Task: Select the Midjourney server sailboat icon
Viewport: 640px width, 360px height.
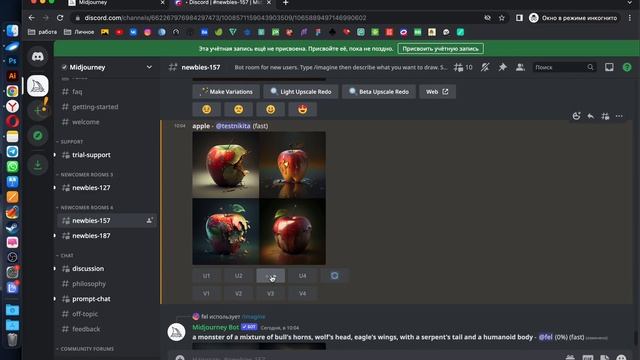Action: pos(38,86)
